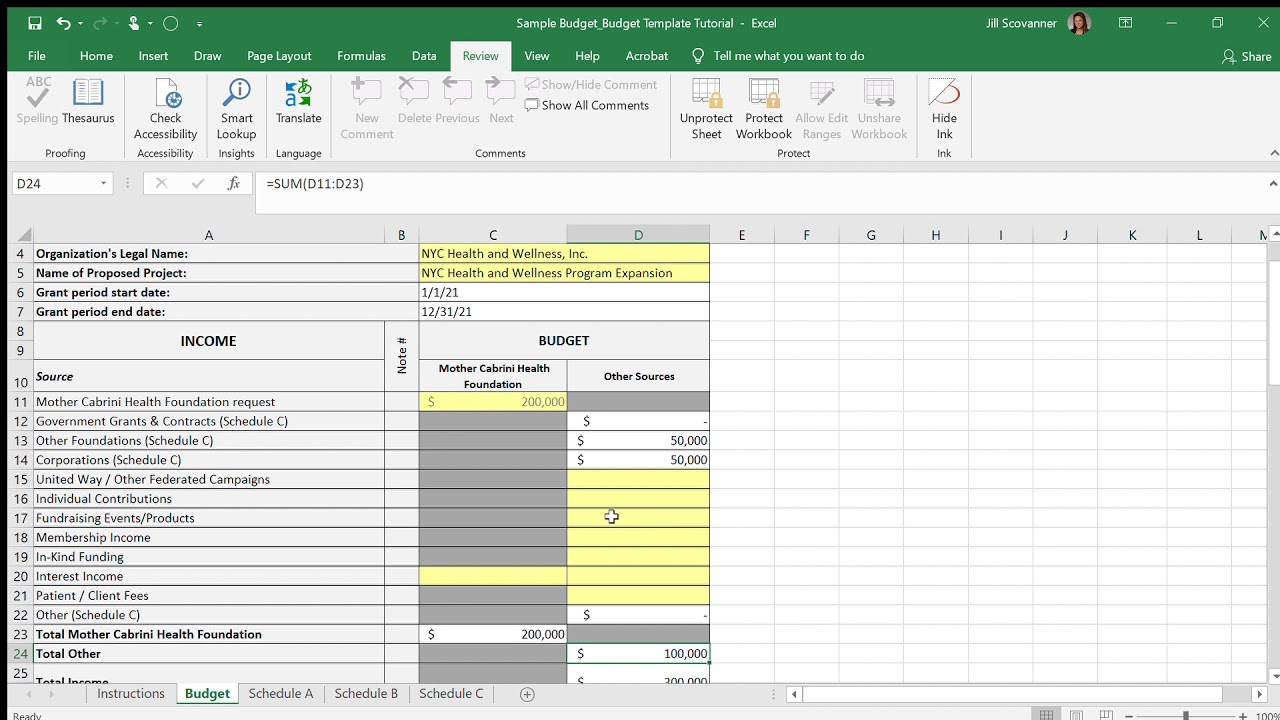
Task: Open the Page Layout tab
Action: coord(279,56)
